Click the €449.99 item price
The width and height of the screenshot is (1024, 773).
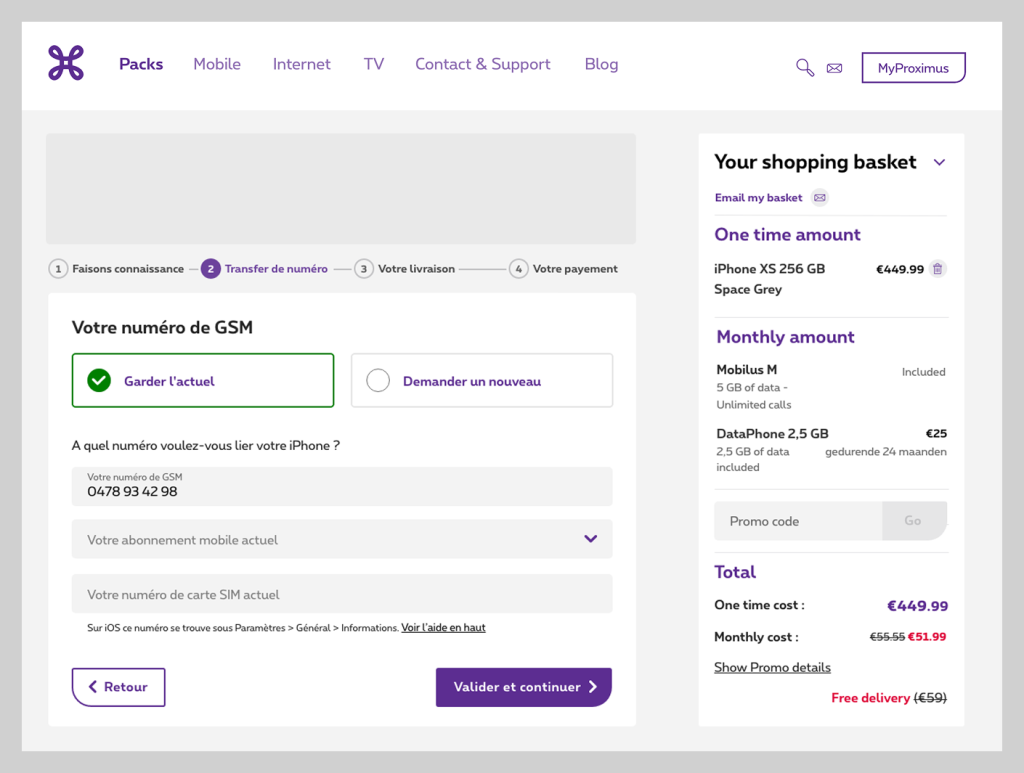tap(899, 269)
